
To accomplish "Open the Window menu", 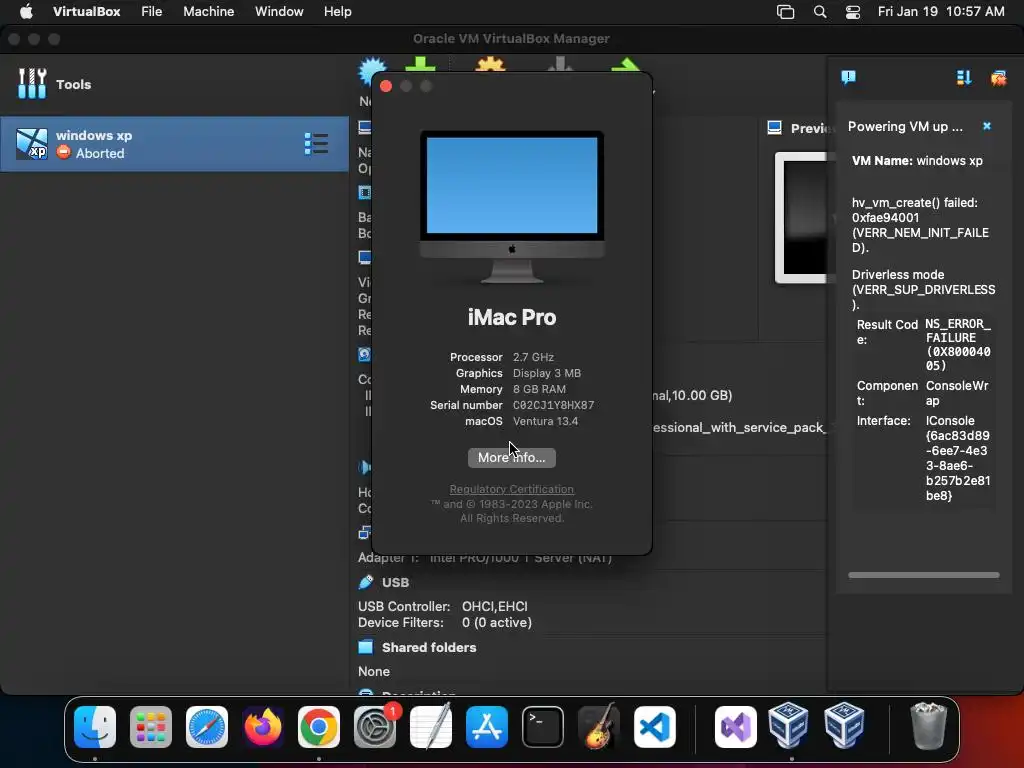I will point(279,11).
